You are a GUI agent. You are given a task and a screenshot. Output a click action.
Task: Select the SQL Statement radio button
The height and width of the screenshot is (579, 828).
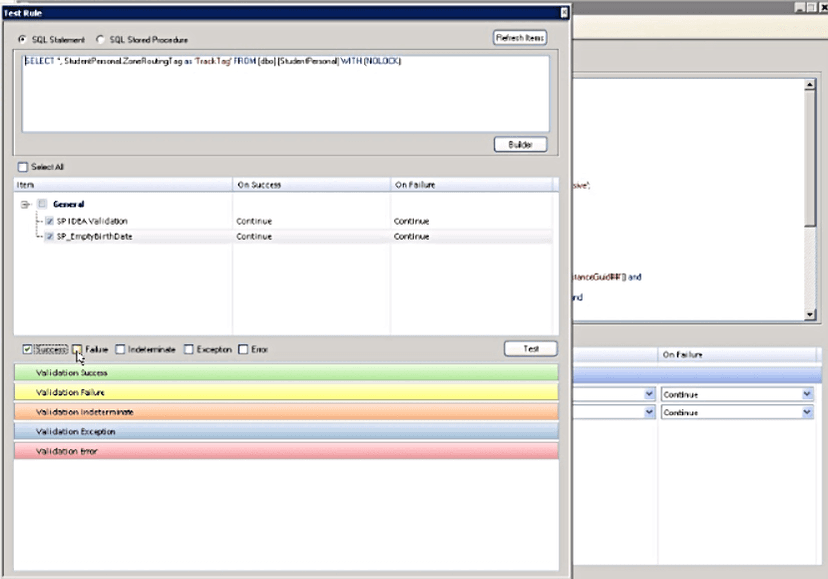[x=22, y=38]
